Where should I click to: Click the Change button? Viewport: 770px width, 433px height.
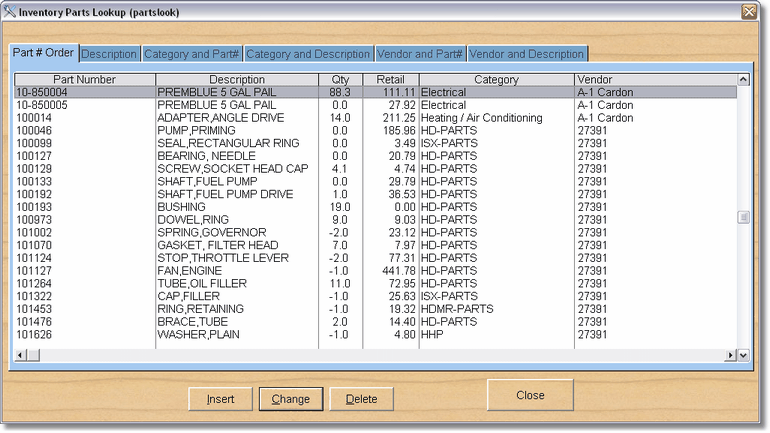pos(291,399)
